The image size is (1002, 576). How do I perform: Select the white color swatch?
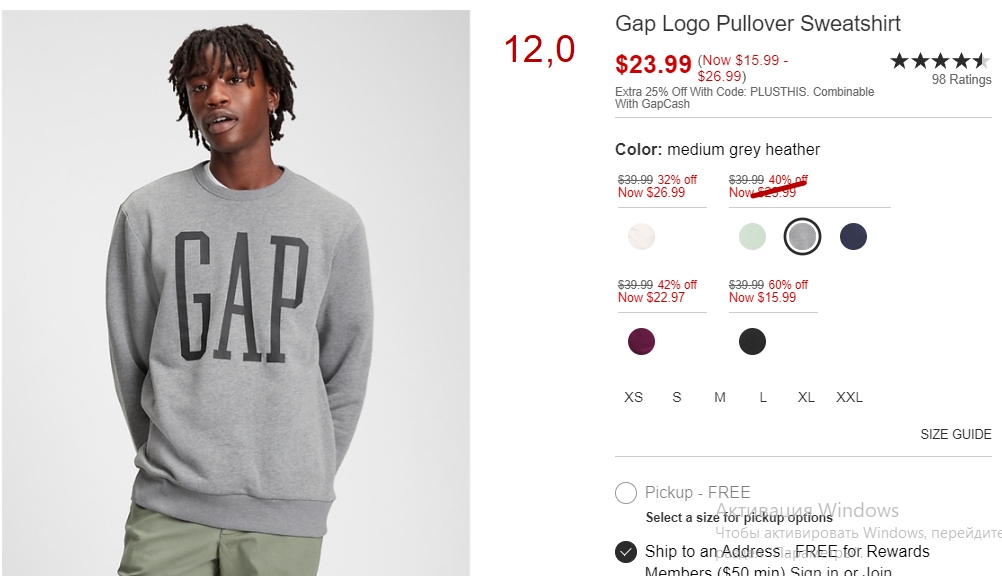click(x=641, y=237)
